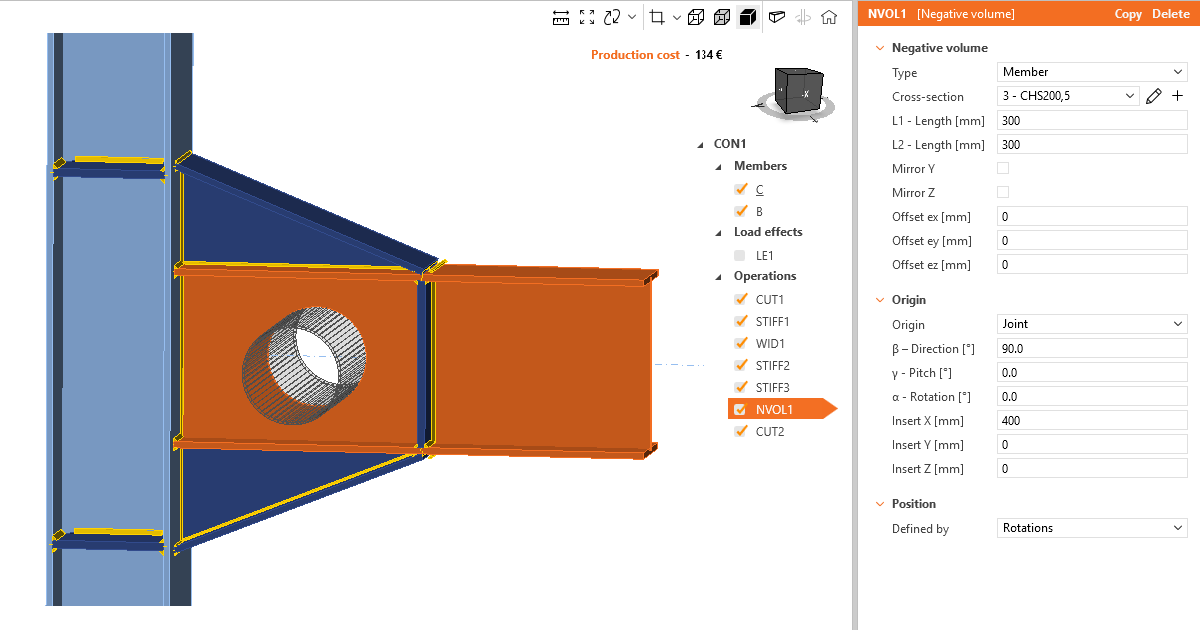
Task: Click the Delete button in header
Action: 1171,14
